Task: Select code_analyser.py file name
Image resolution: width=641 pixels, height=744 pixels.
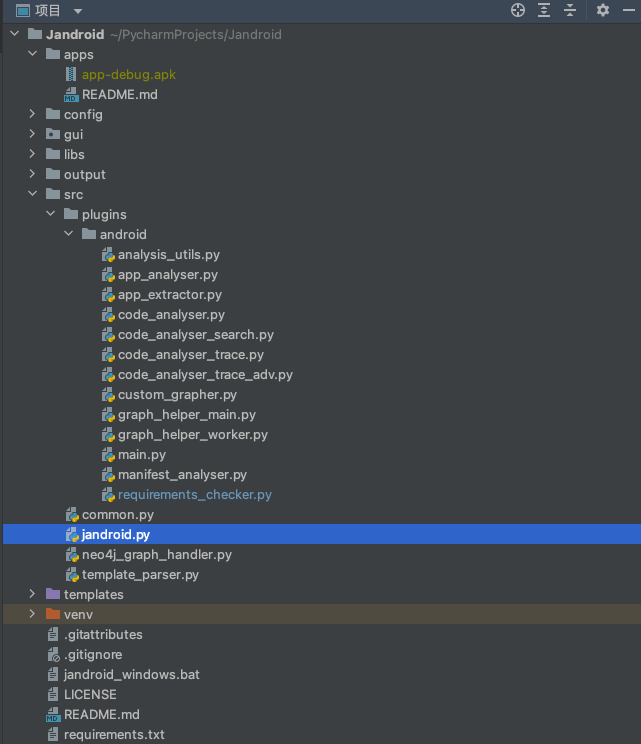Action: click(171, 315)
